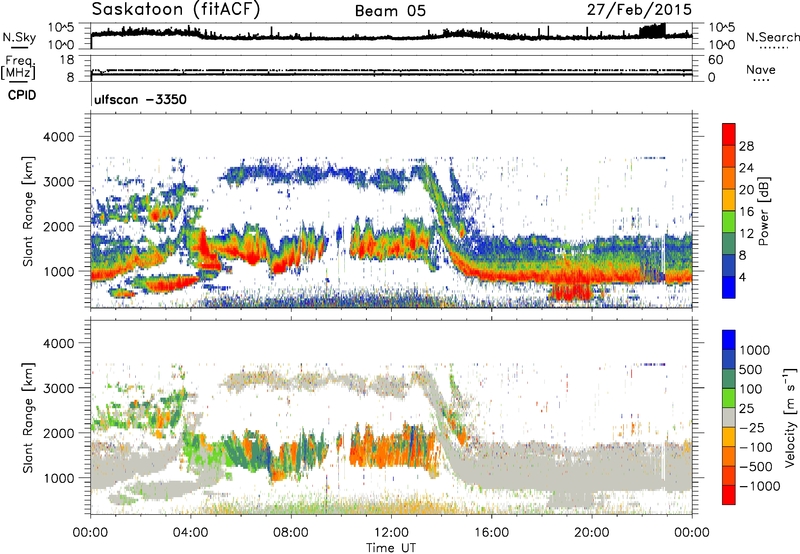
Task: Click the 'Velocity [m s-1]' color bar title
Action: 790,417
